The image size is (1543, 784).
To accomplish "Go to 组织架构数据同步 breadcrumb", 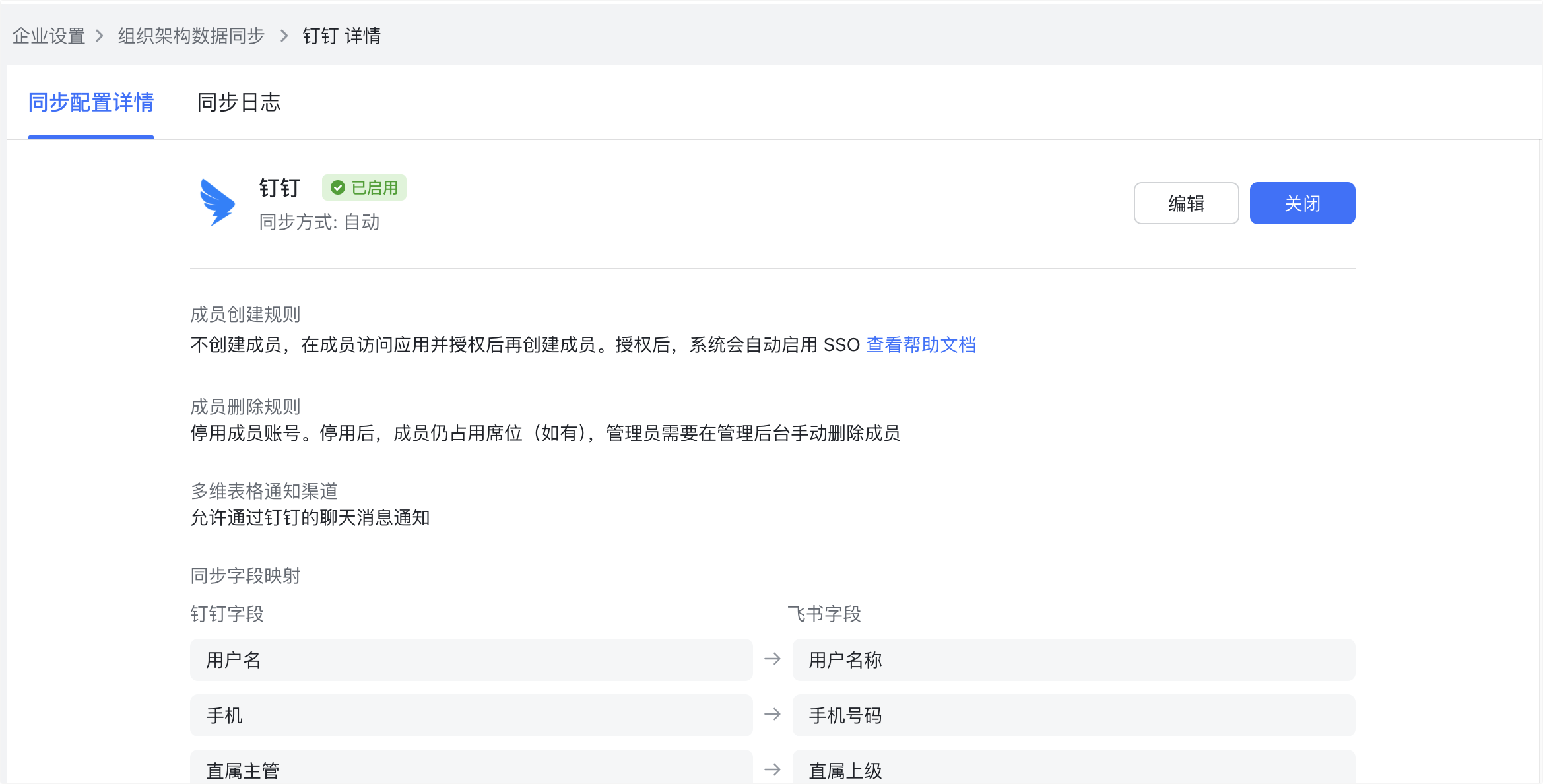I will (191, 36).
